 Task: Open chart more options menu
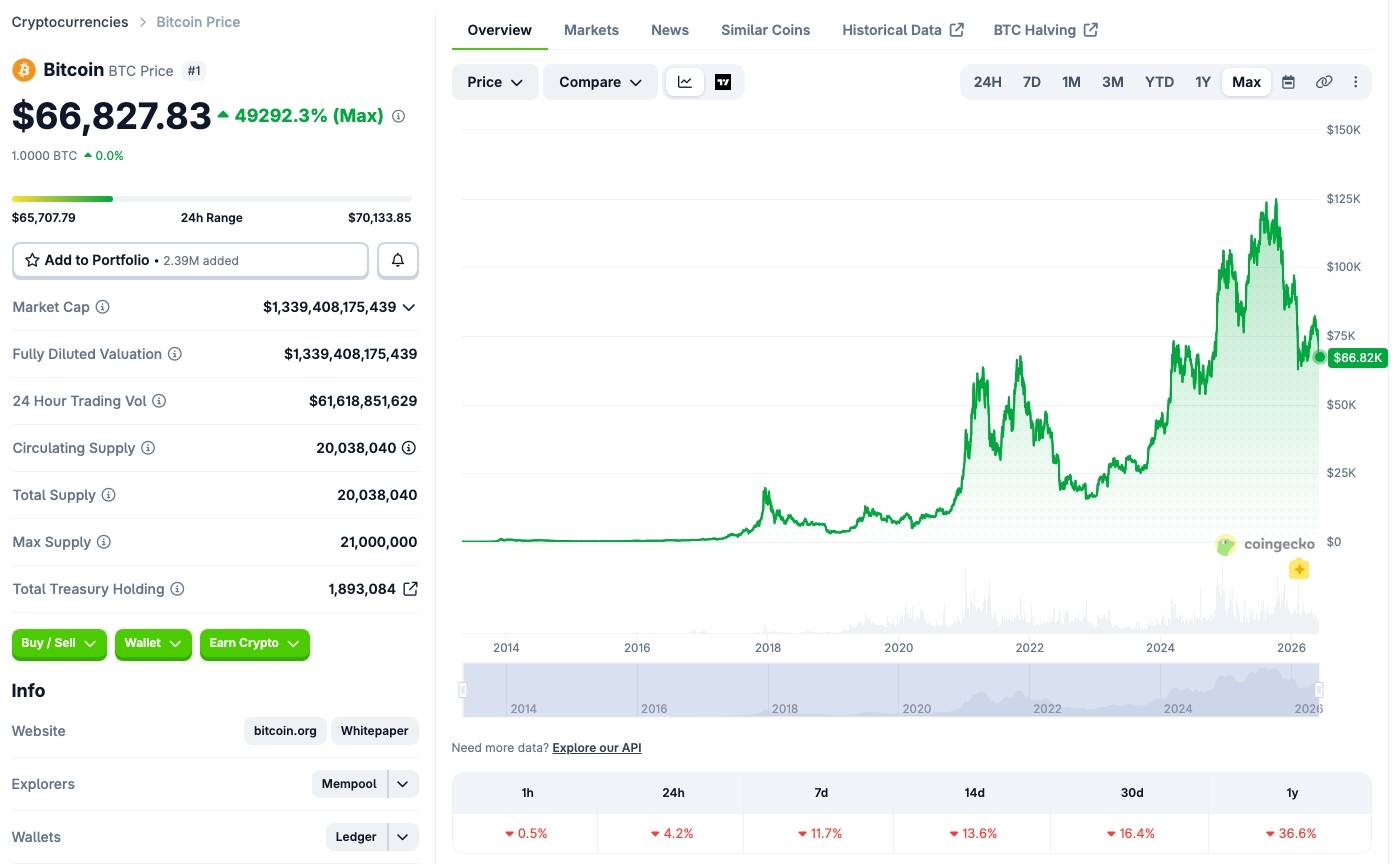click(1356, 82)
